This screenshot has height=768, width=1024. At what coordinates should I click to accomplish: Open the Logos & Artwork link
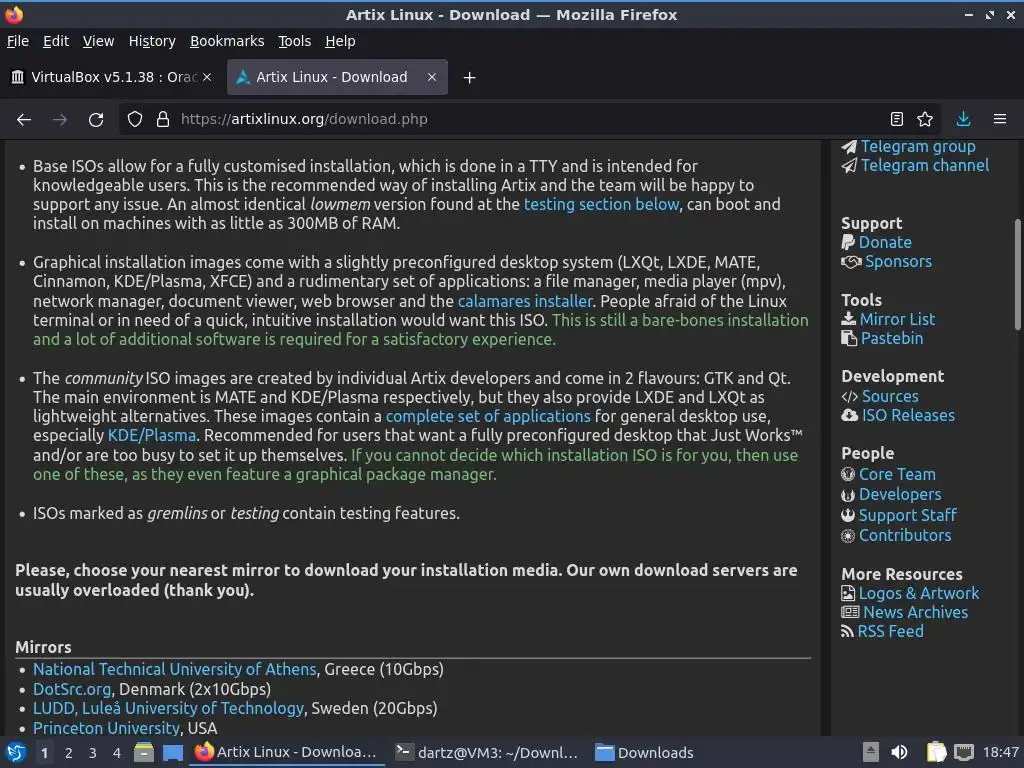[x=918, y=593]
